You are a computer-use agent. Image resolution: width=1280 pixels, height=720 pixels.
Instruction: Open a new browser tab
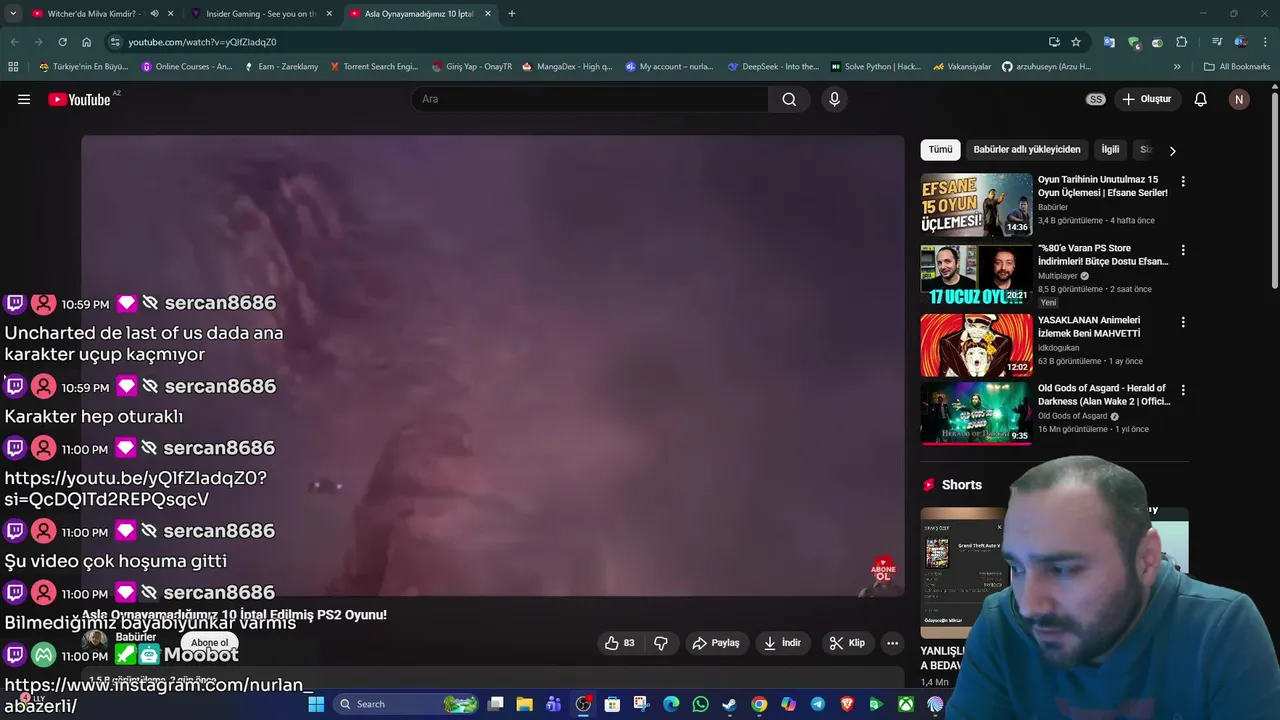[512, 14]
